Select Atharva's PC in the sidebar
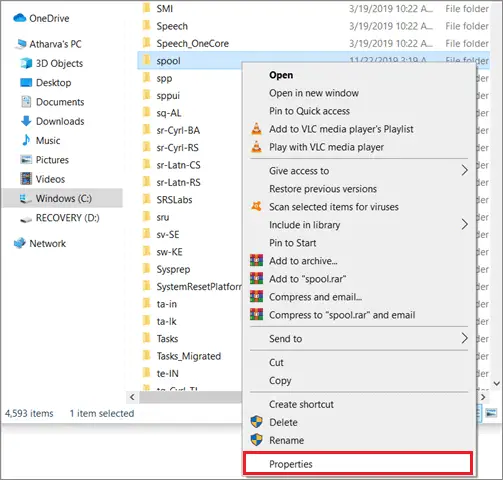This screenshot has height=480, width=503. [x=55, y=44]
